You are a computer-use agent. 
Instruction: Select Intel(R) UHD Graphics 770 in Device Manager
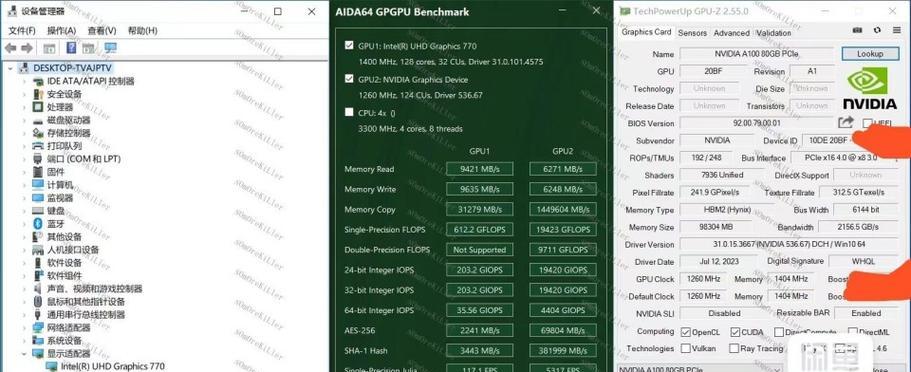[x=113, y=366]
